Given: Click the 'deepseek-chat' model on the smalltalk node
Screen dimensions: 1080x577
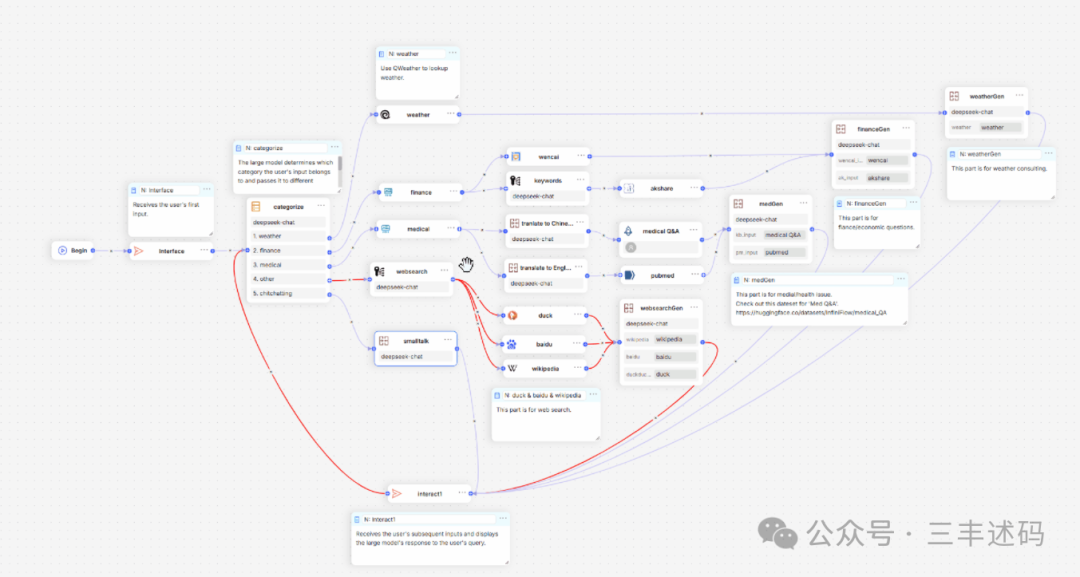Looking at the screenshot, I should (x=416, y=357).
